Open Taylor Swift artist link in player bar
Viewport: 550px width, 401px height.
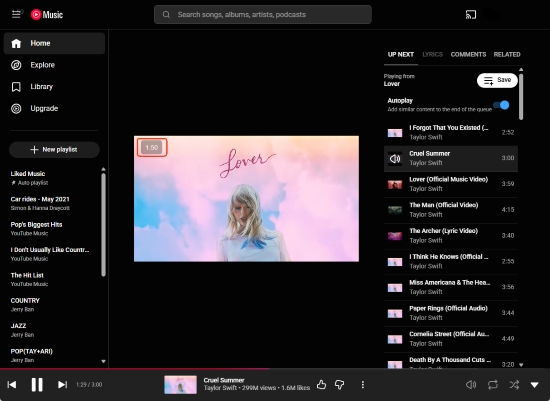[x=220, y=388]
